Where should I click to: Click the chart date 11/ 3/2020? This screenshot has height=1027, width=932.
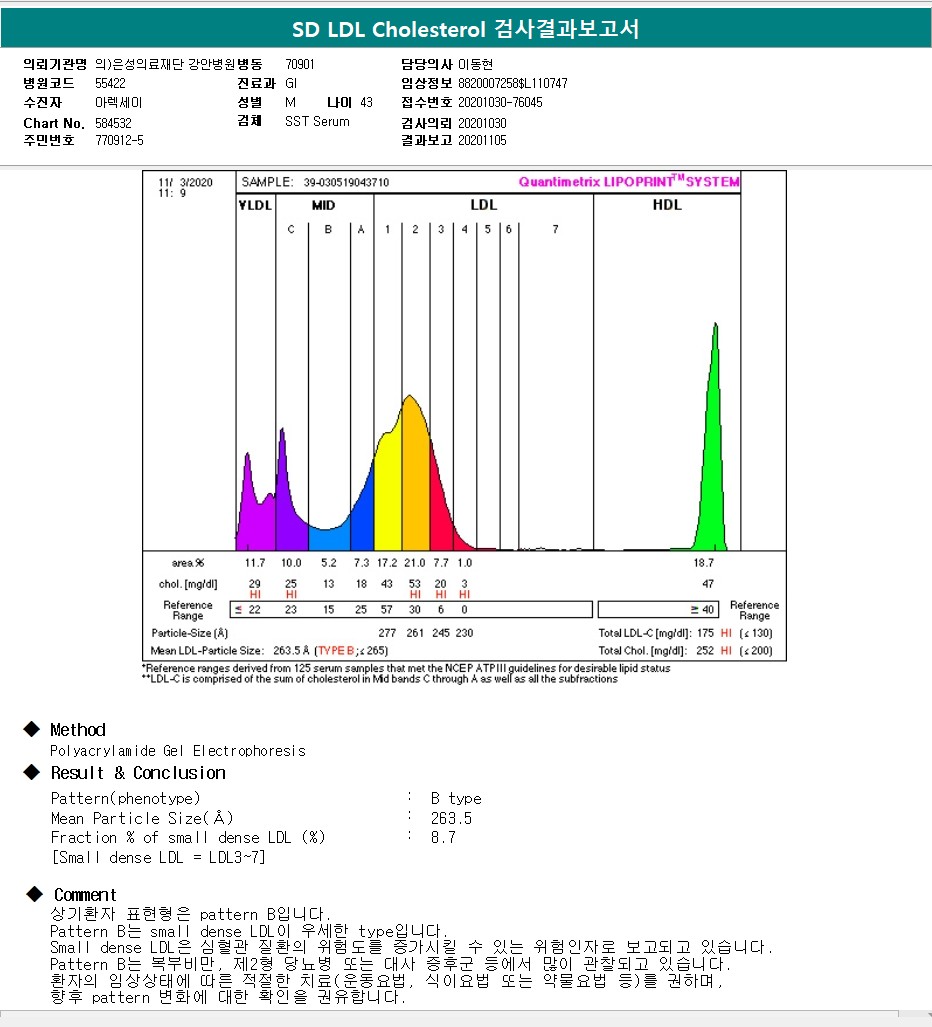coord(185,182)
